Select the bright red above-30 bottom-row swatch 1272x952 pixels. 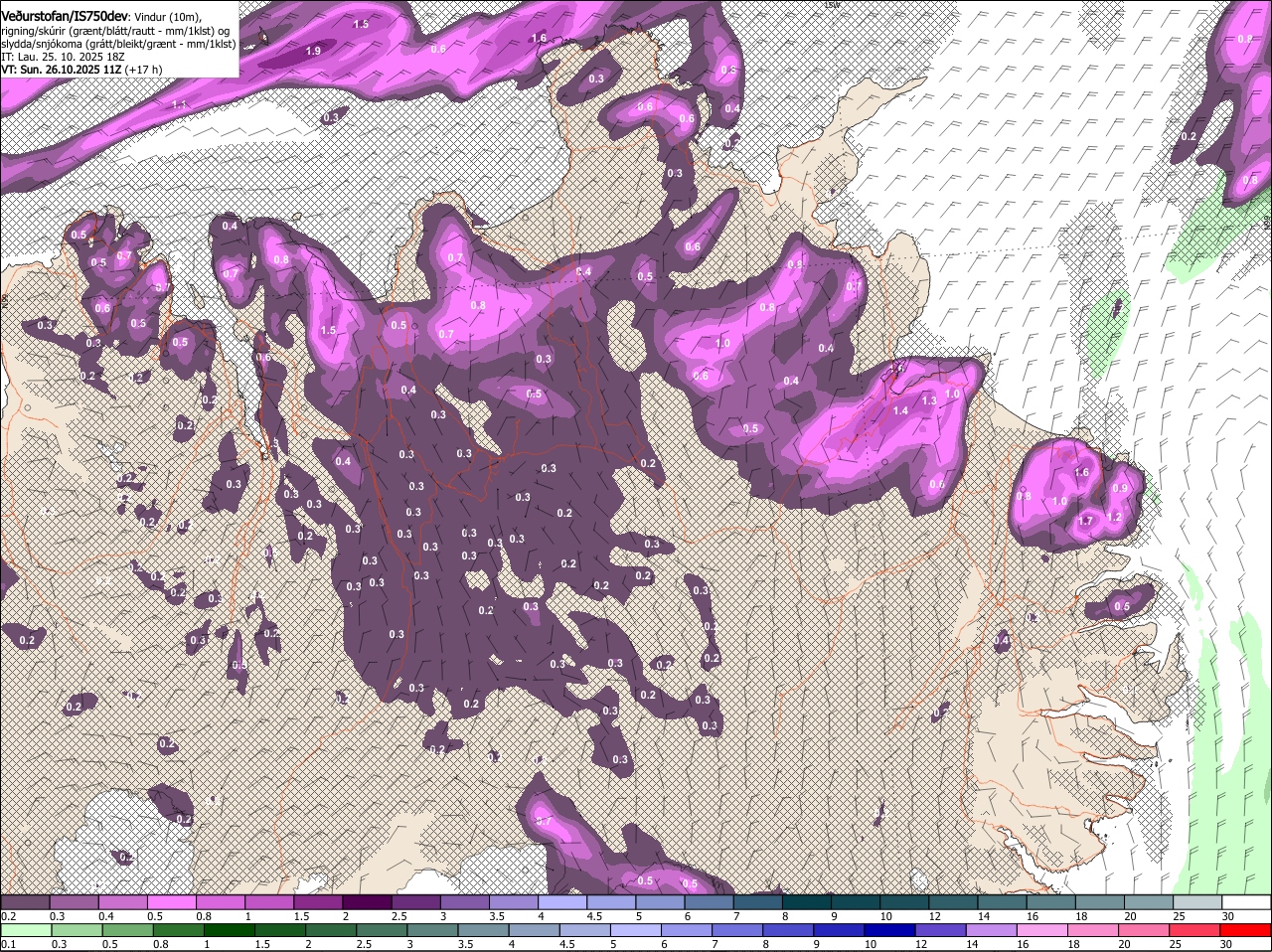pos(1247,930)
